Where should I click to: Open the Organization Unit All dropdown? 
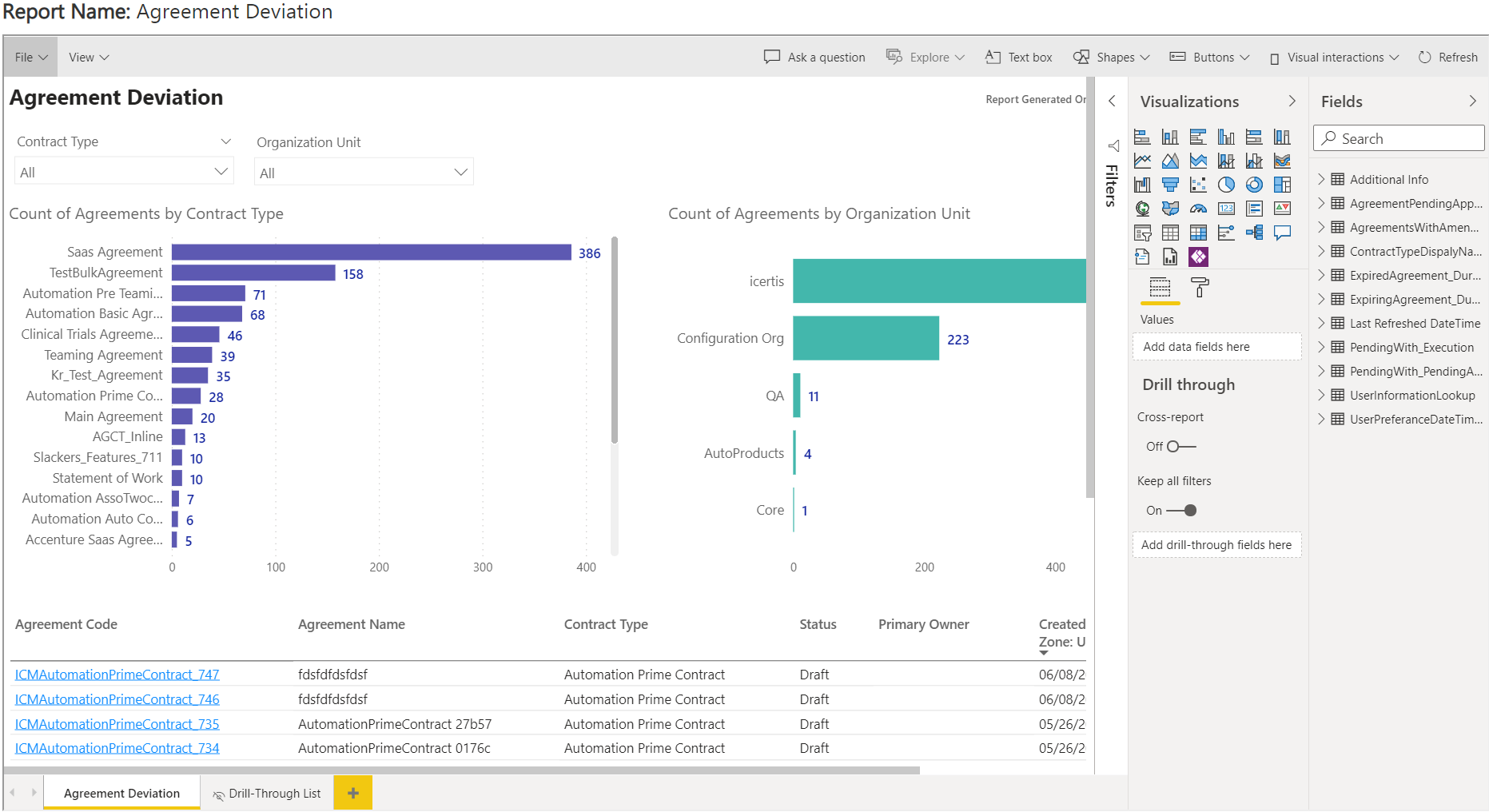coord(364,173)
